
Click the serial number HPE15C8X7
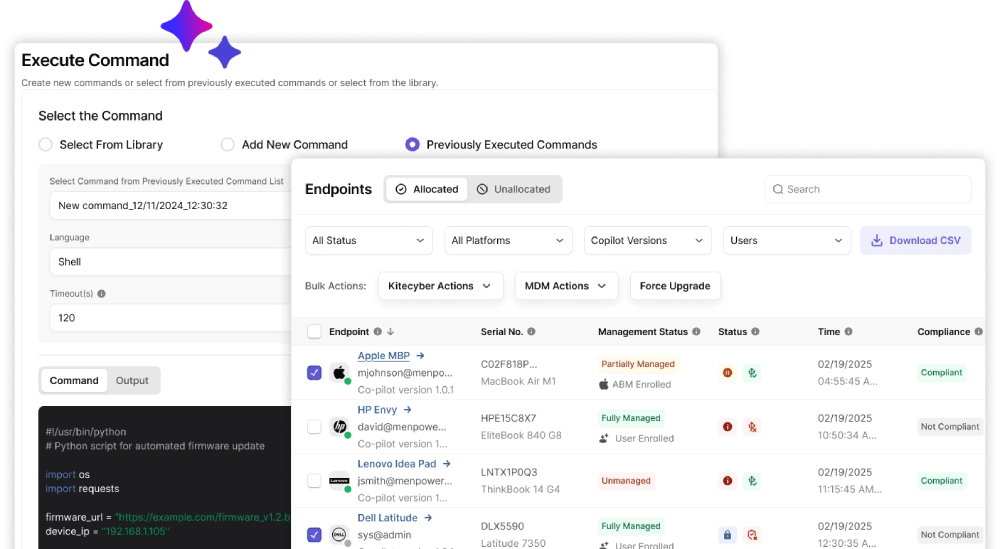pos(508,418)
